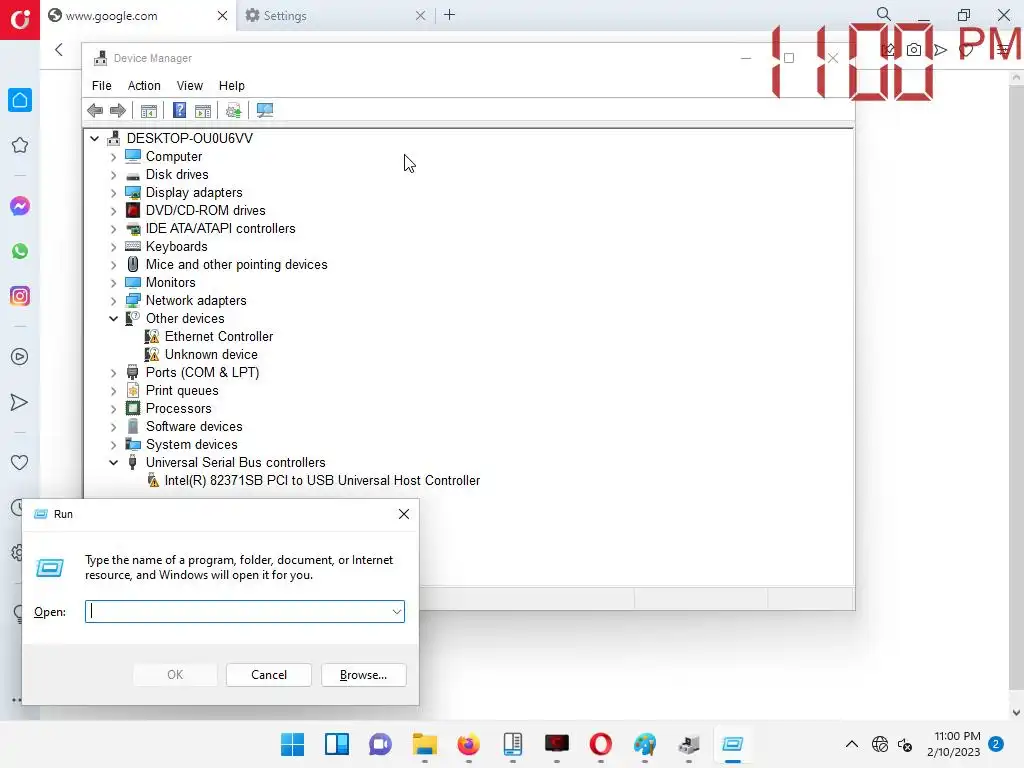
Task: Select IDE ATA/ATAPI controllers row
Action: [x=220, y=229]
